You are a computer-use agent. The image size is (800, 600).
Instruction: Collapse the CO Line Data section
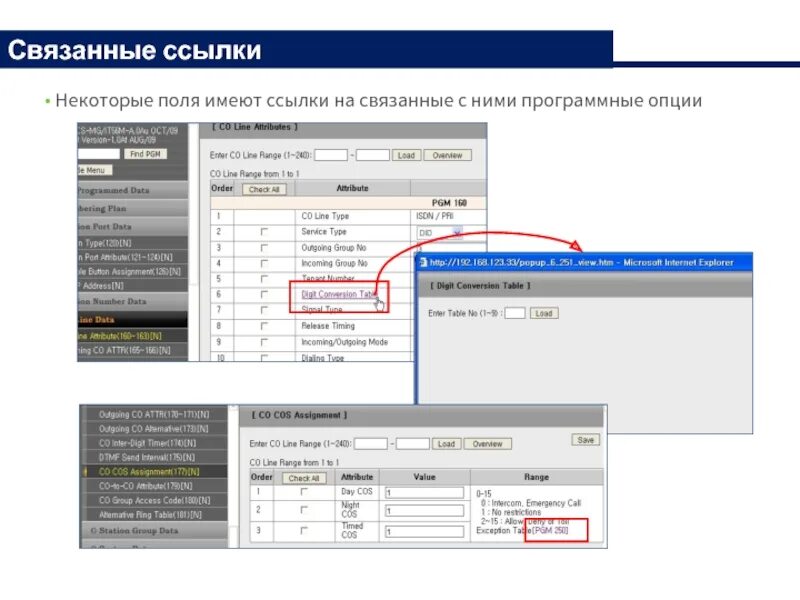click(x=133, y=319)
